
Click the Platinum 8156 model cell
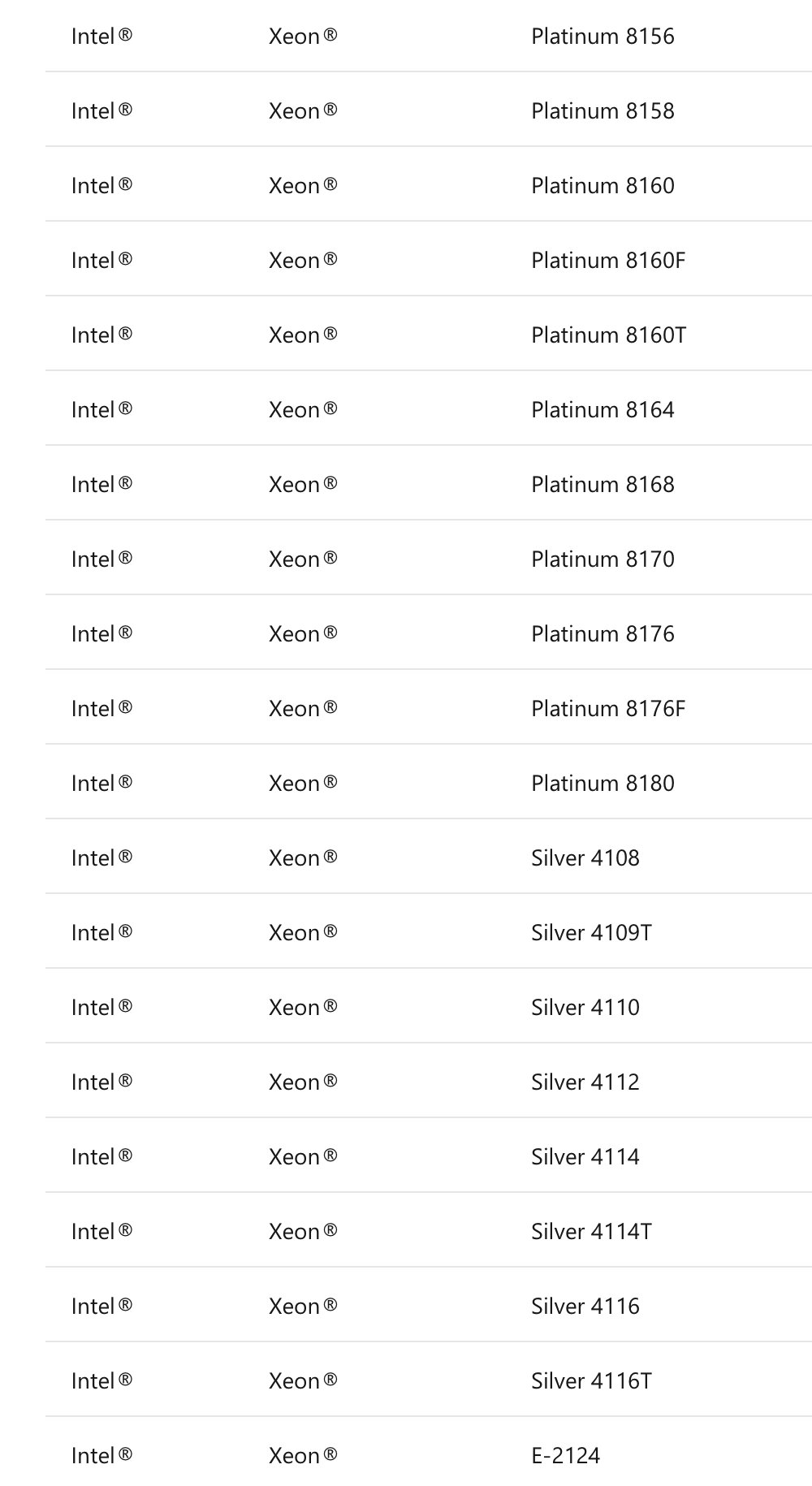point(603,37)
